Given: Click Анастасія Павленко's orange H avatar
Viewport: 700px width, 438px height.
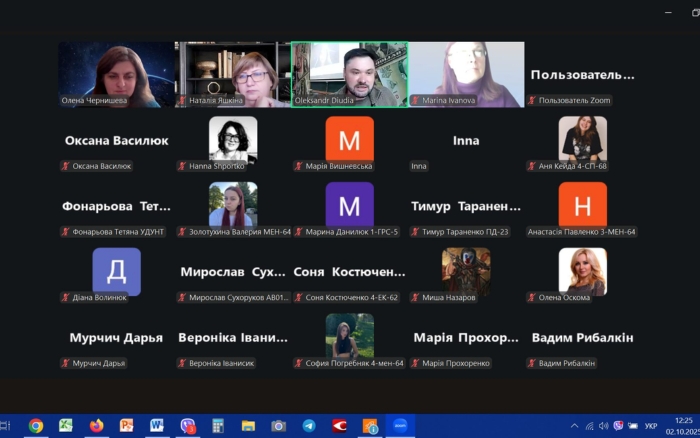Looking at the screenshot, I should click(x=582, y=205).
